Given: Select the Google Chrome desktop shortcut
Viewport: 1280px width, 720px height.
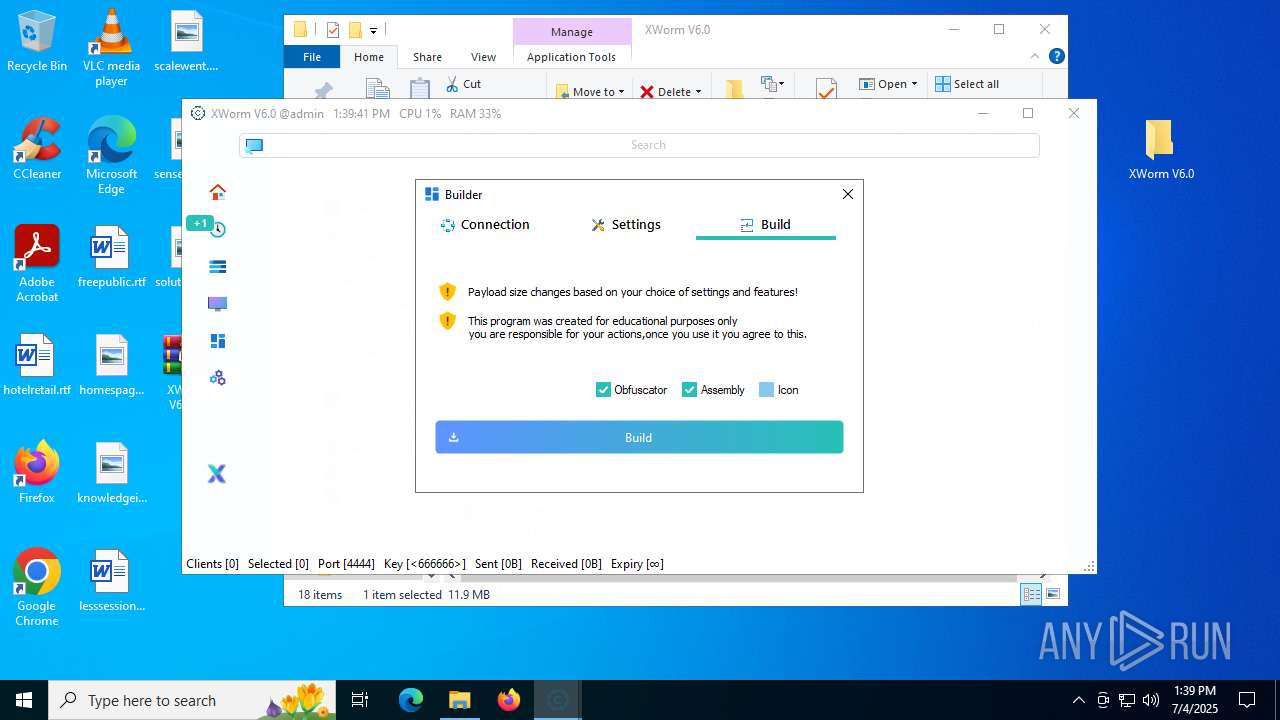Looking at the screenshot, I should (37, 588).
